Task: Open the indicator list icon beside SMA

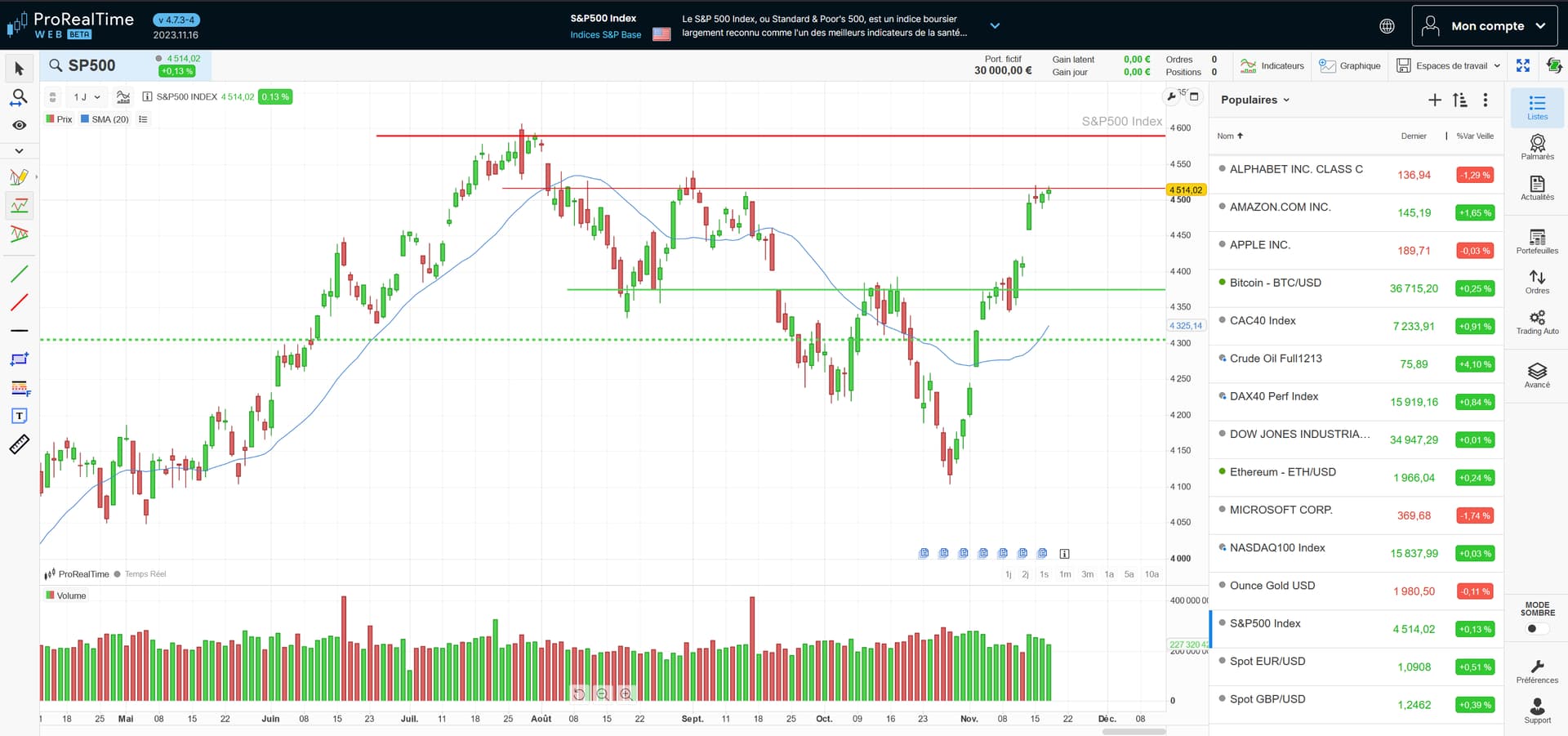Action: [x=143, y=119]
